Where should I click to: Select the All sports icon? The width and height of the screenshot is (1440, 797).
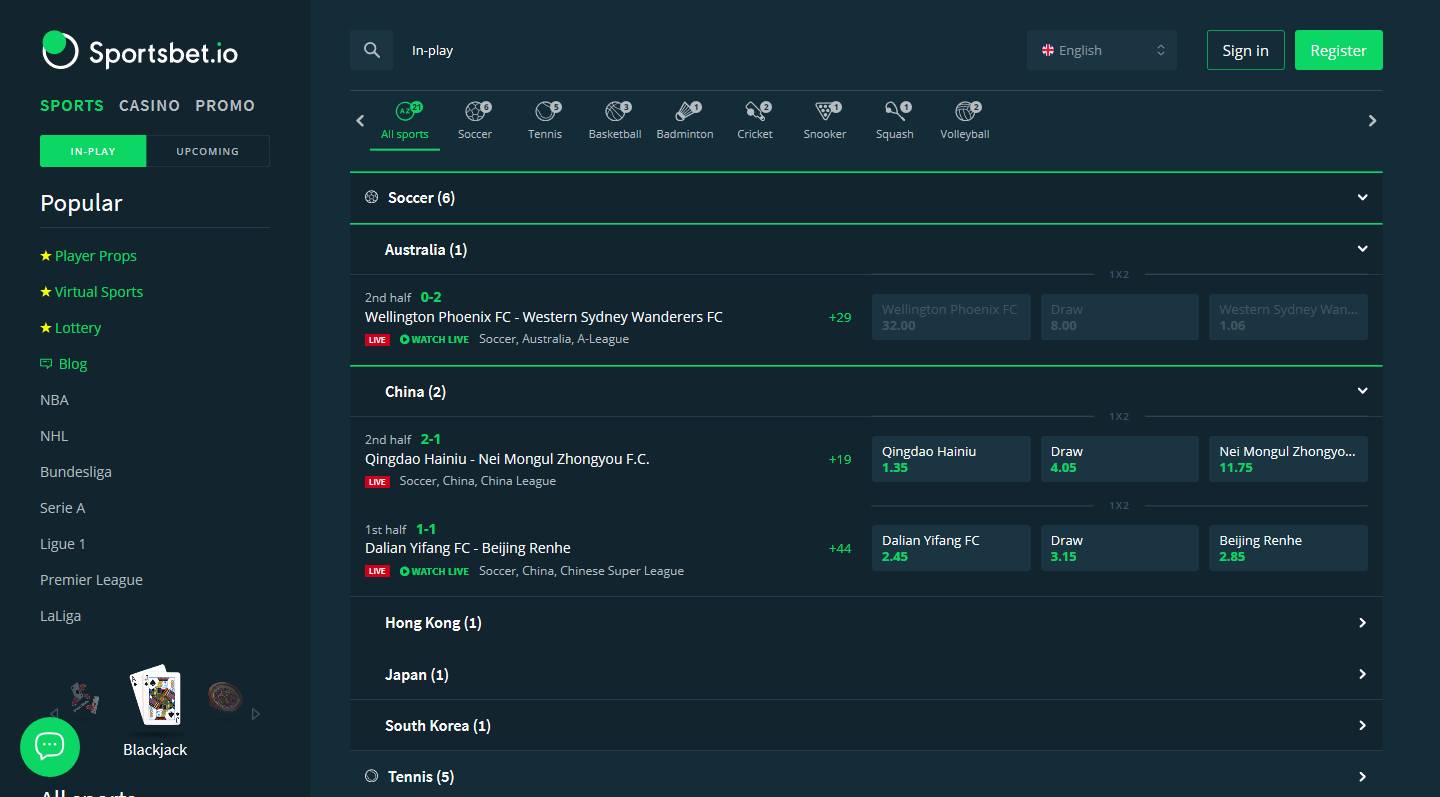pyautogui.click(x=405, y=120)
